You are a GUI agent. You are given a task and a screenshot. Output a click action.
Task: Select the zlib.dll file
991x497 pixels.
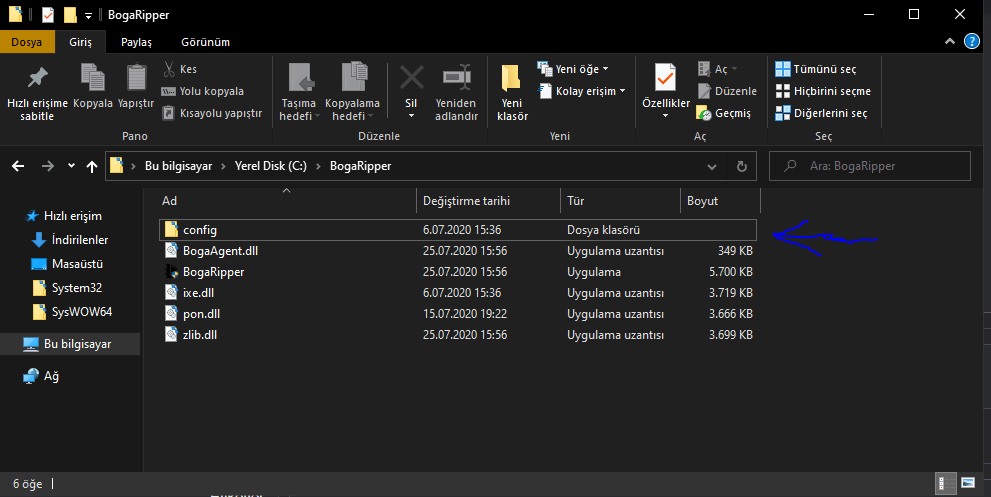pyautogui.click(x=458, y=334)
